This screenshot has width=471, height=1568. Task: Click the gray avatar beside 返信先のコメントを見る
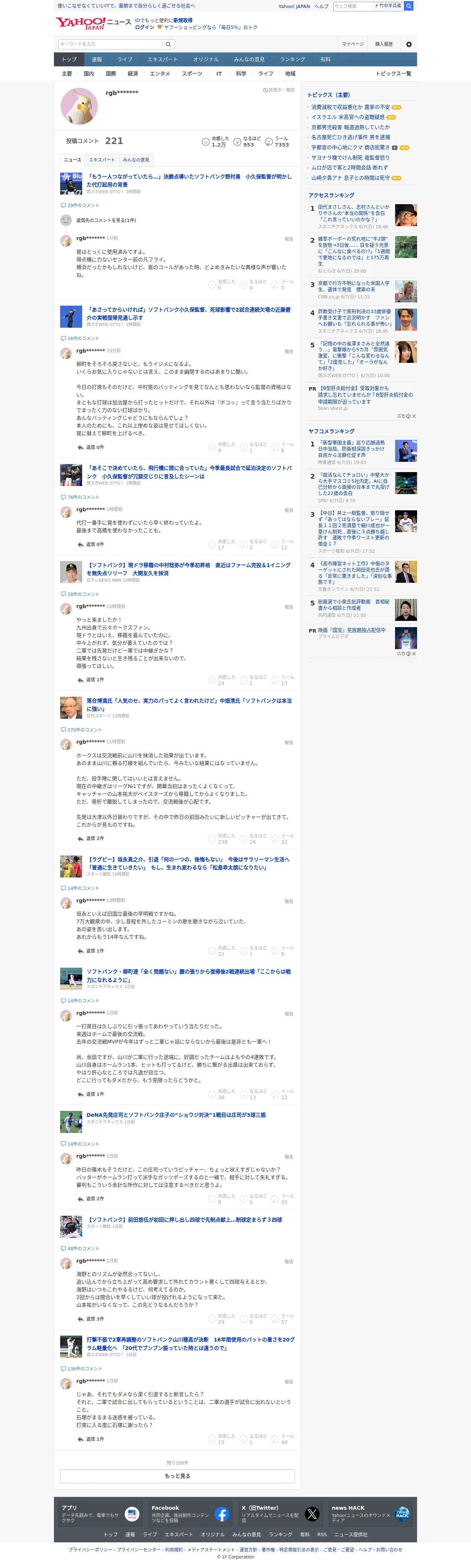(x=66, y=220)
